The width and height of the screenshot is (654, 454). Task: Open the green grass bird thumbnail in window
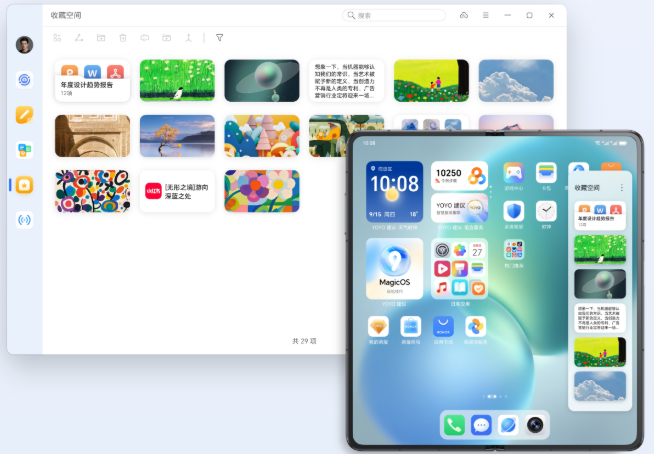coord(177,81)
